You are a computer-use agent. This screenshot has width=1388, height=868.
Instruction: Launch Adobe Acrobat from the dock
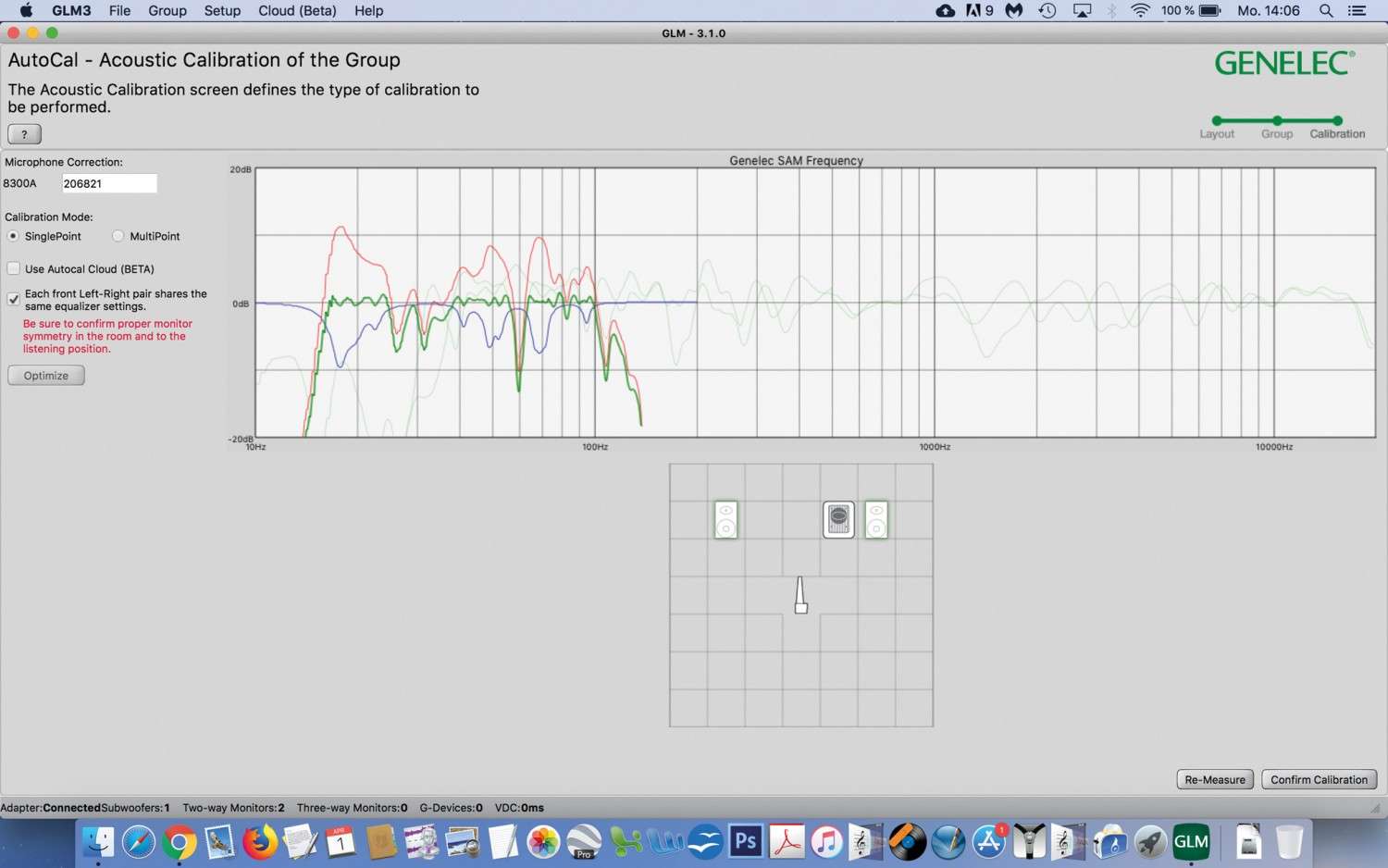[x=787, y=842]
